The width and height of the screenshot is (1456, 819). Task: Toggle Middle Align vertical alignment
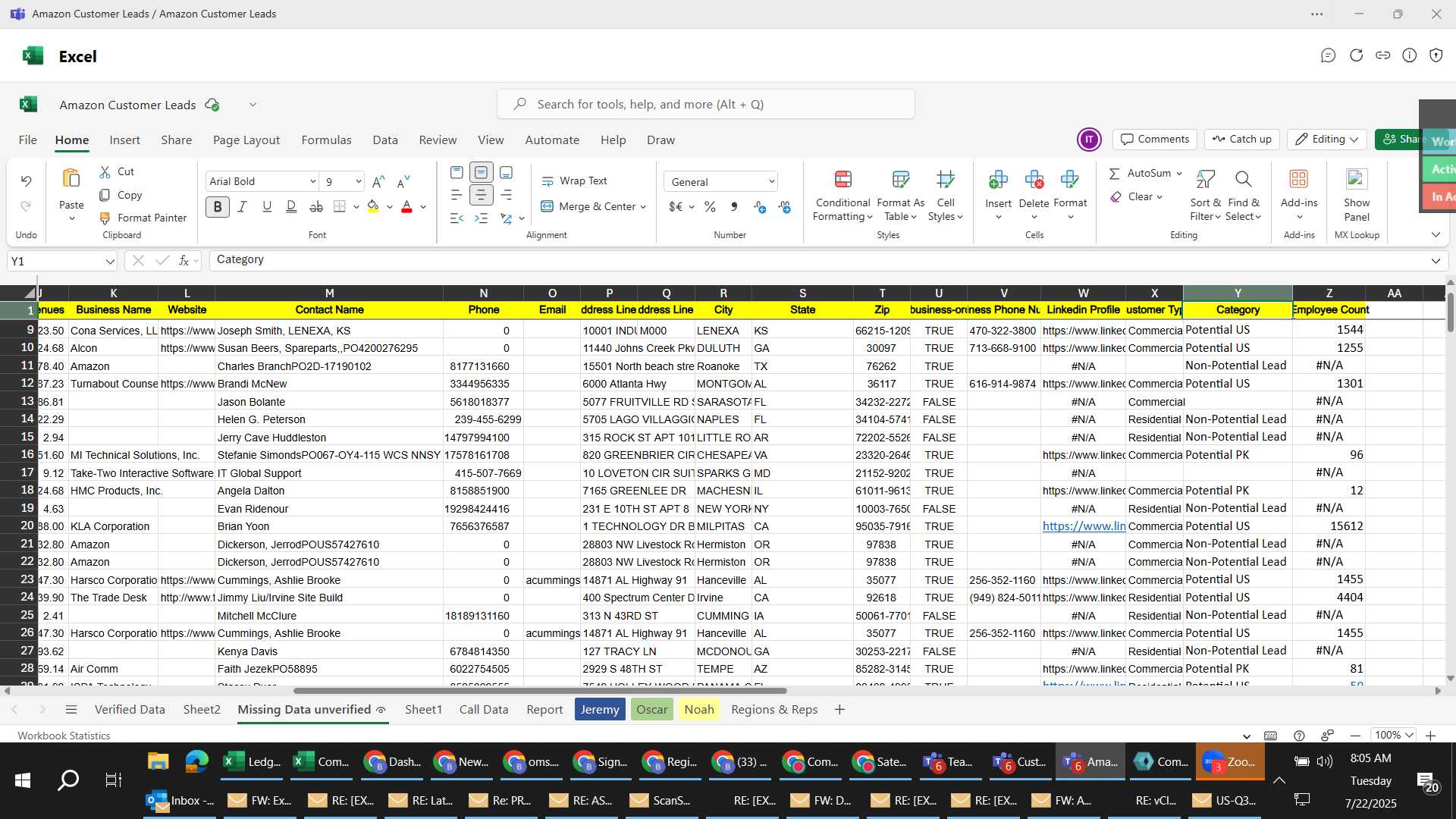pyautogui.click(x=481, y=172)
